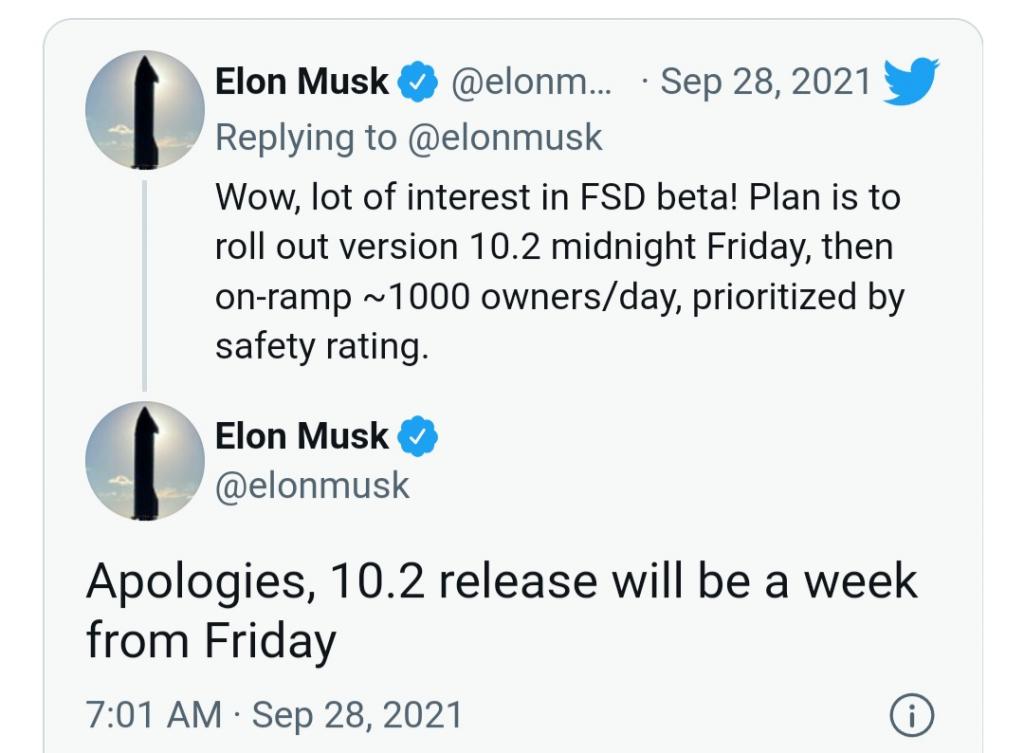Screen dimensions: 1024x753
Task: Click the FSD beta tweet text
Action: [x=560, y=271]
